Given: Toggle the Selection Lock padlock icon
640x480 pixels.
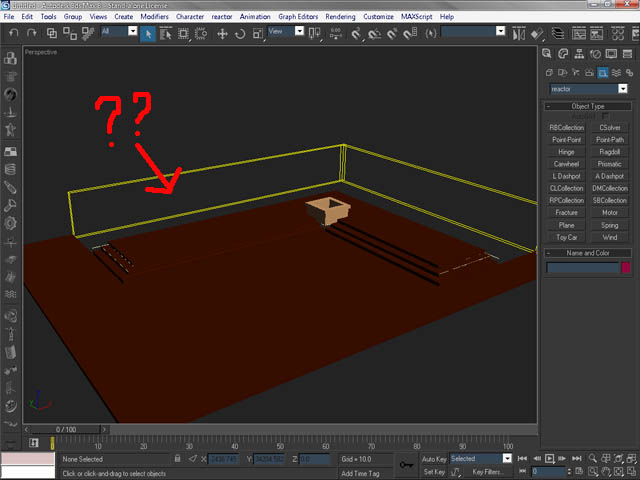Looking at the screenshot, I should 178,458.
